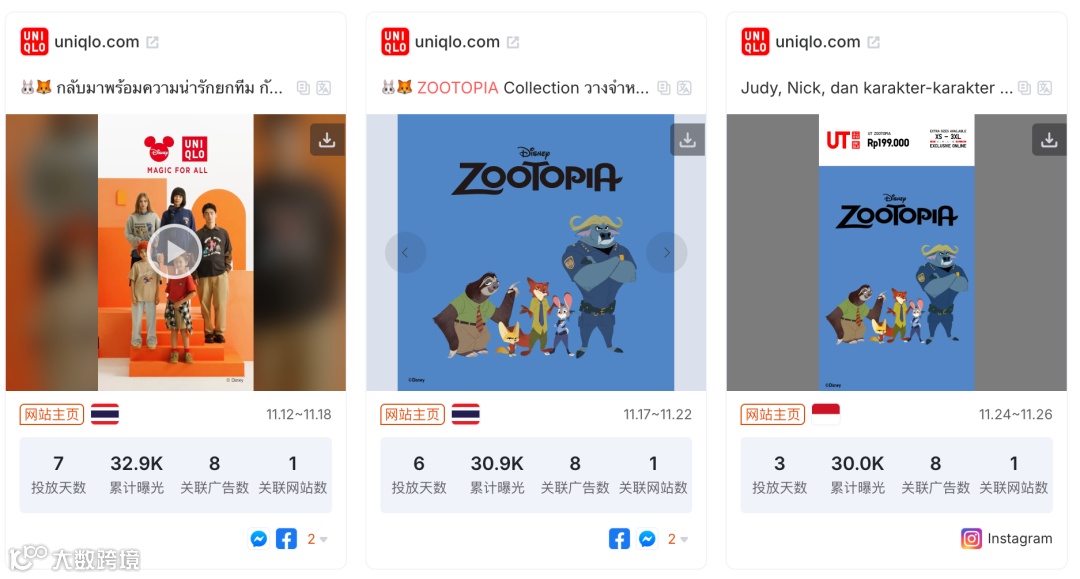This screenshot has width=1080, height=579.
Task: Download the blue Zootopia carousel ad
Action: coord(687,140)
